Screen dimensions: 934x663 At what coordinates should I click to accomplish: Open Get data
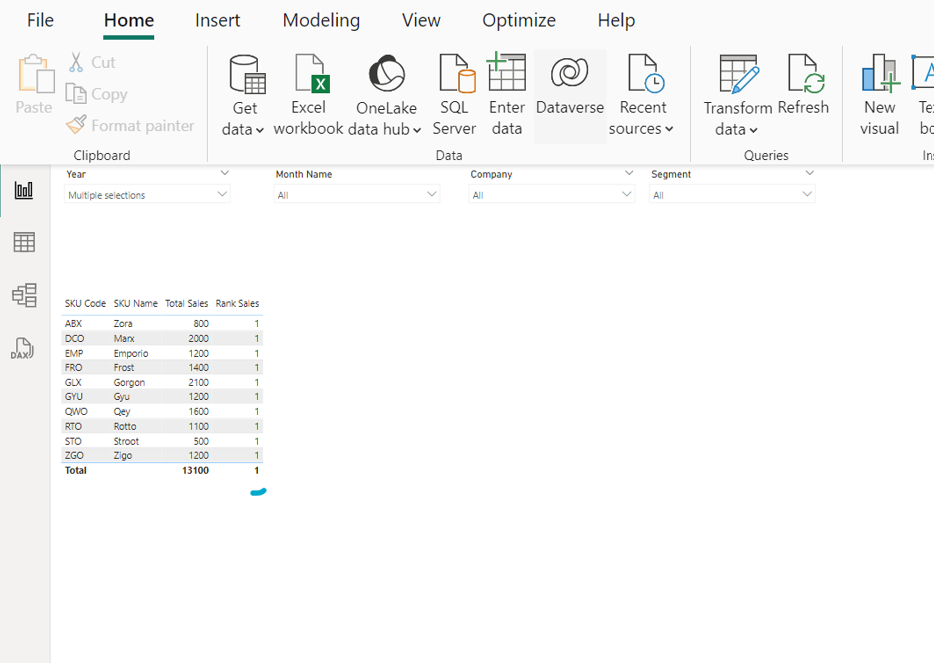point(245,95)
